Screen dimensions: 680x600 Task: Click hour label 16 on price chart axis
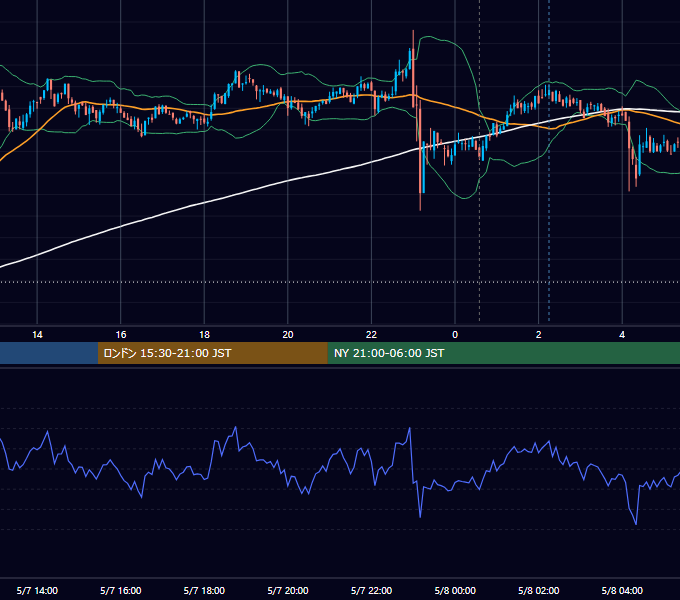pyautogui.click(x=121, y=335)
